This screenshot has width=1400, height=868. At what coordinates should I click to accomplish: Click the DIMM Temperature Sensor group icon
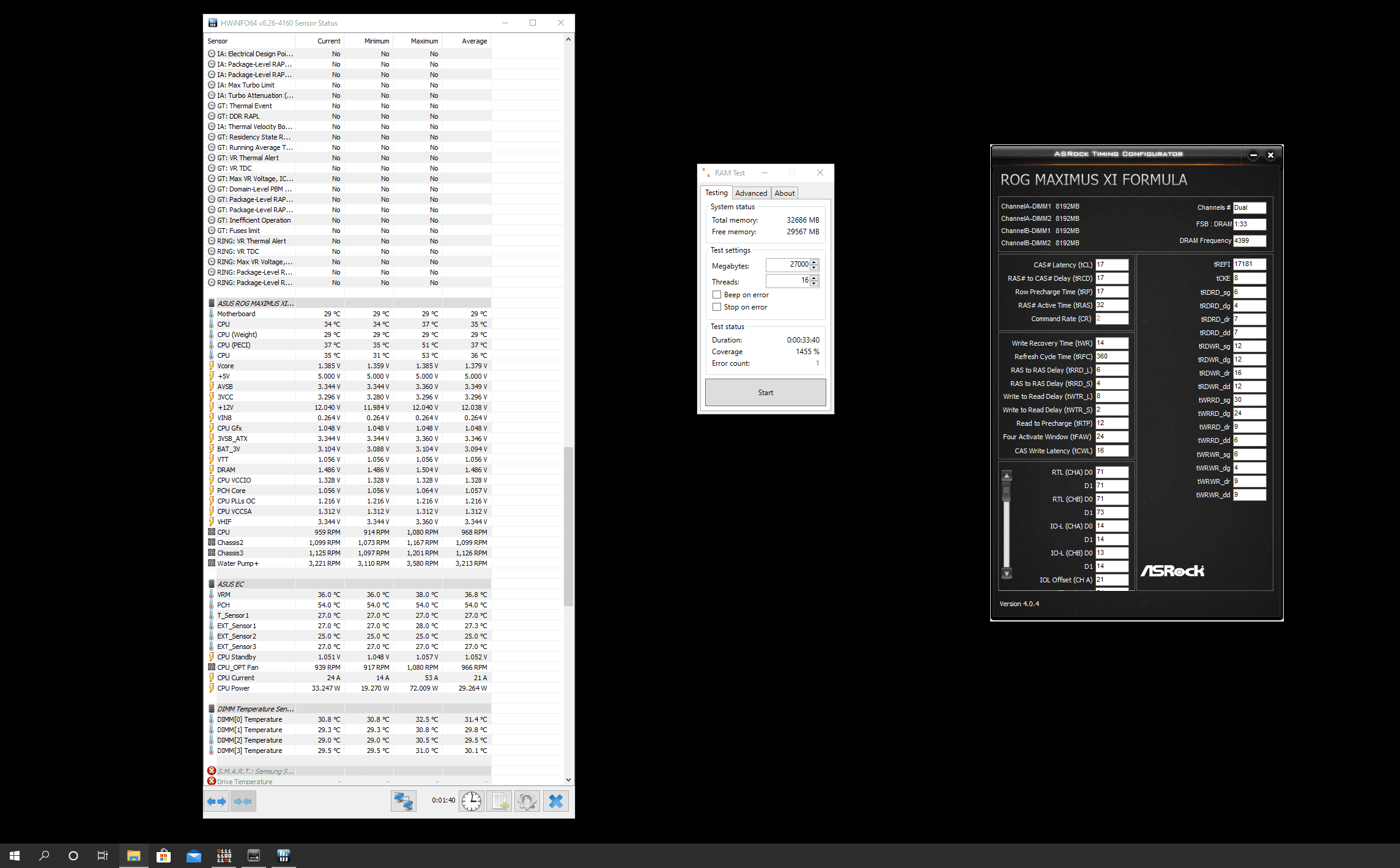(x=212, y=709)
